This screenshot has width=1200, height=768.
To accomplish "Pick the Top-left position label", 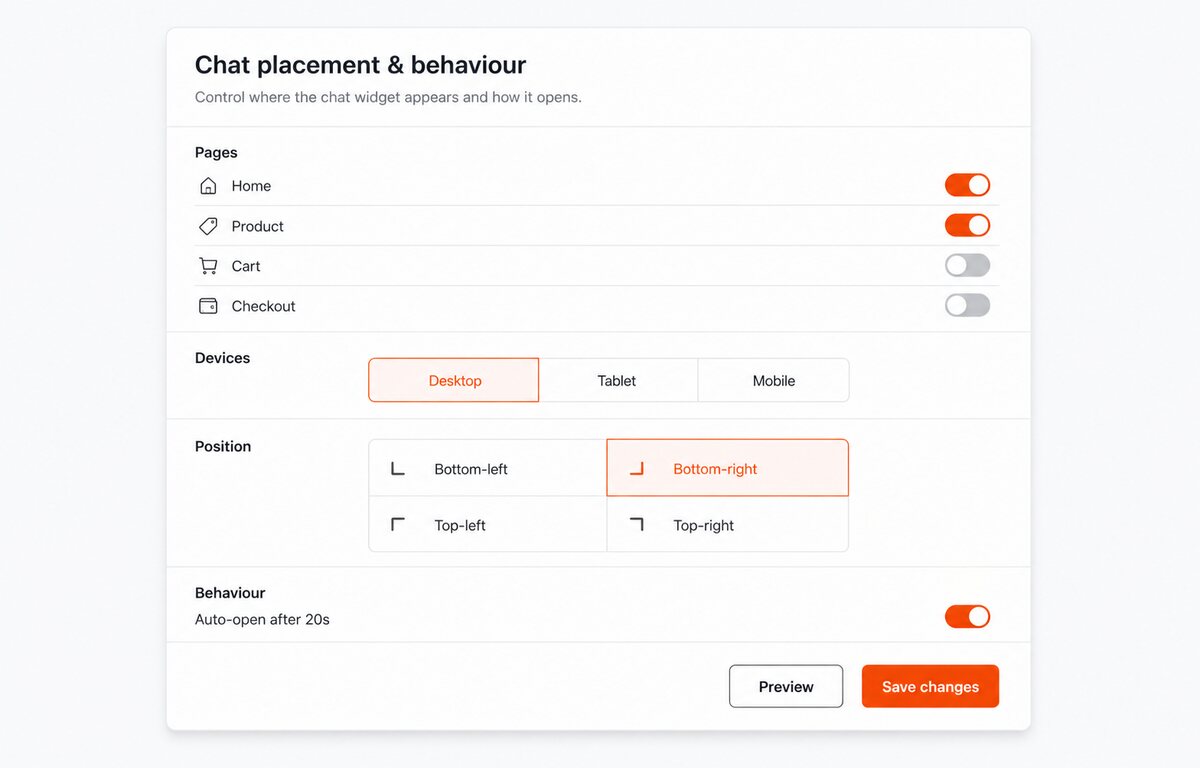I will point(460,525).
